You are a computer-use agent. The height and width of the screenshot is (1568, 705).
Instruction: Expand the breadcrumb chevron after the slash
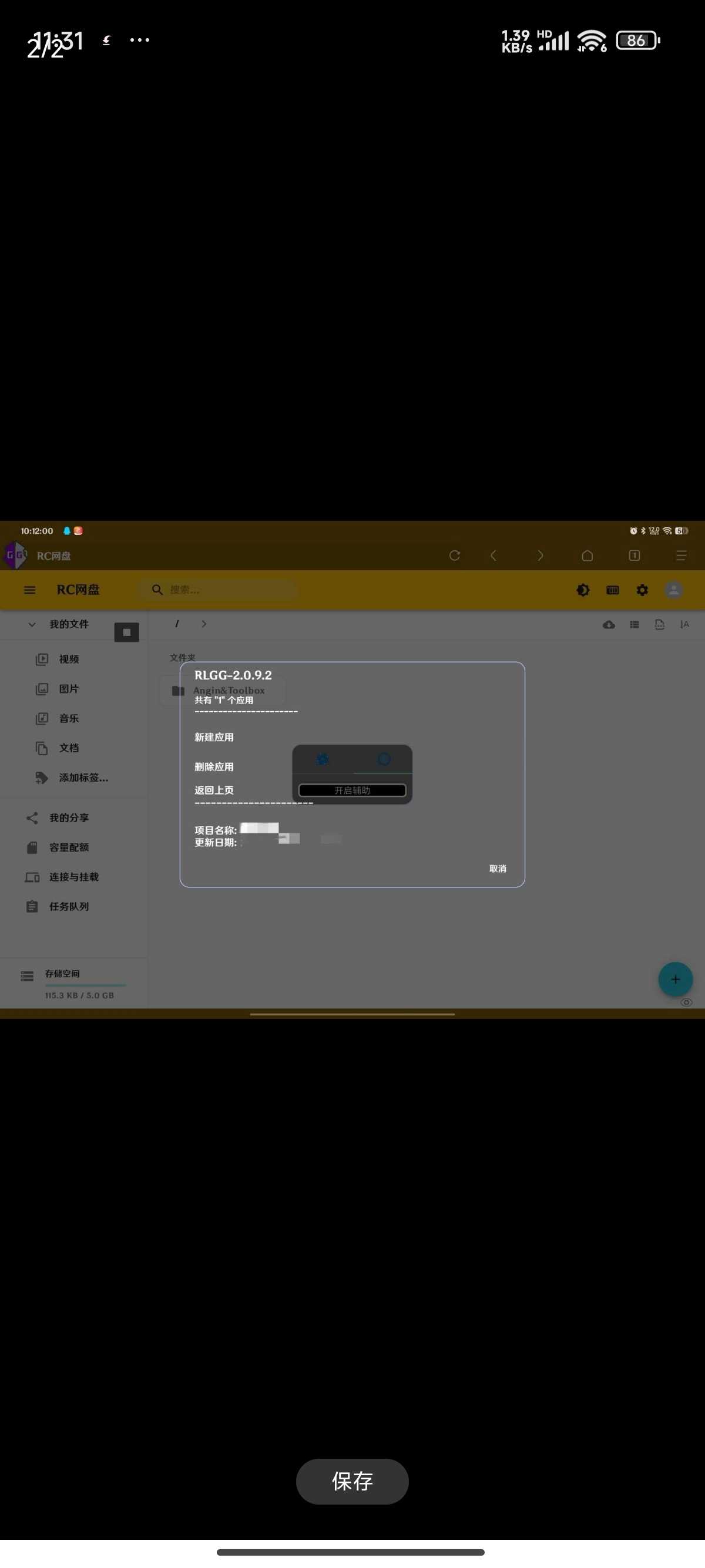tap(204, 624)
